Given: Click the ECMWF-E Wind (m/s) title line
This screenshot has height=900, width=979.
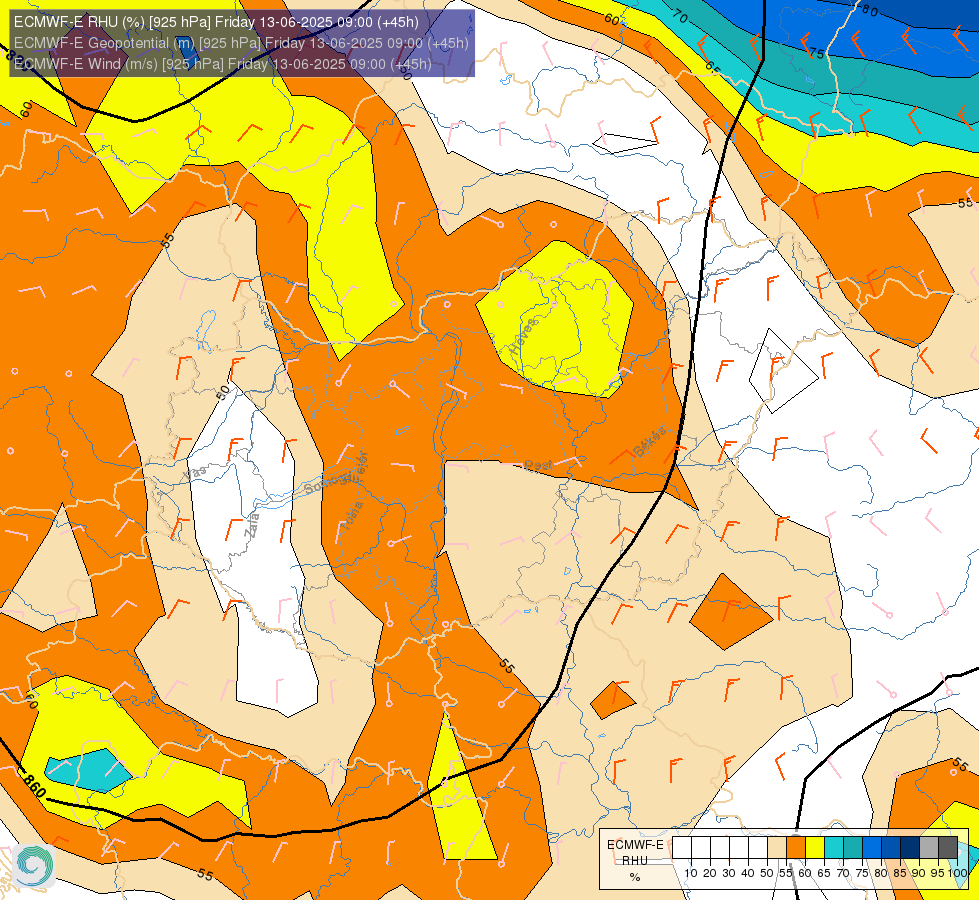Looking at the screenshot, I should pos(223,64).
